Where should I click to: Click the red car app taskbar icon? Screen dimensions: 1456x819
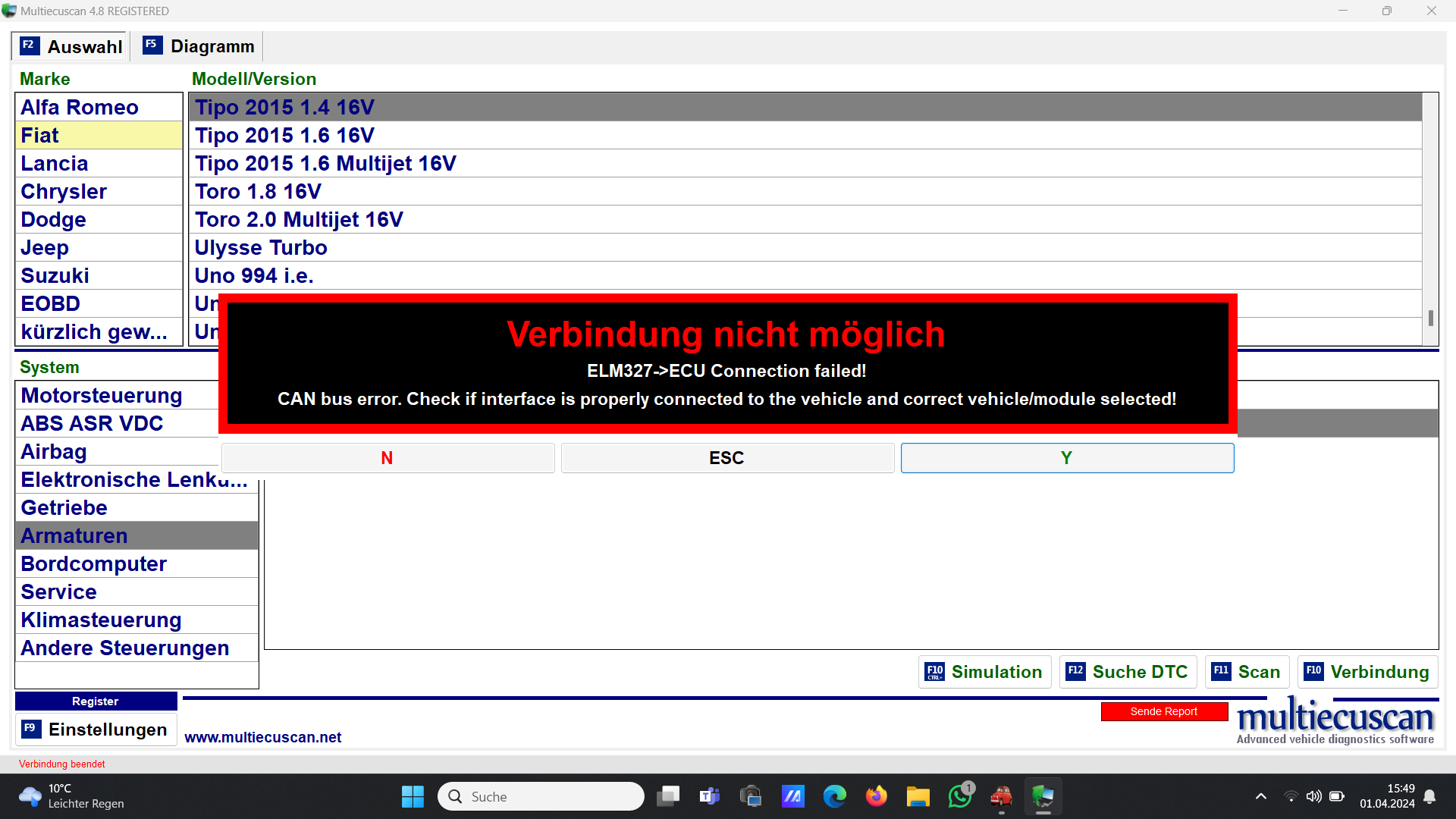click(x=1001, y=796)
